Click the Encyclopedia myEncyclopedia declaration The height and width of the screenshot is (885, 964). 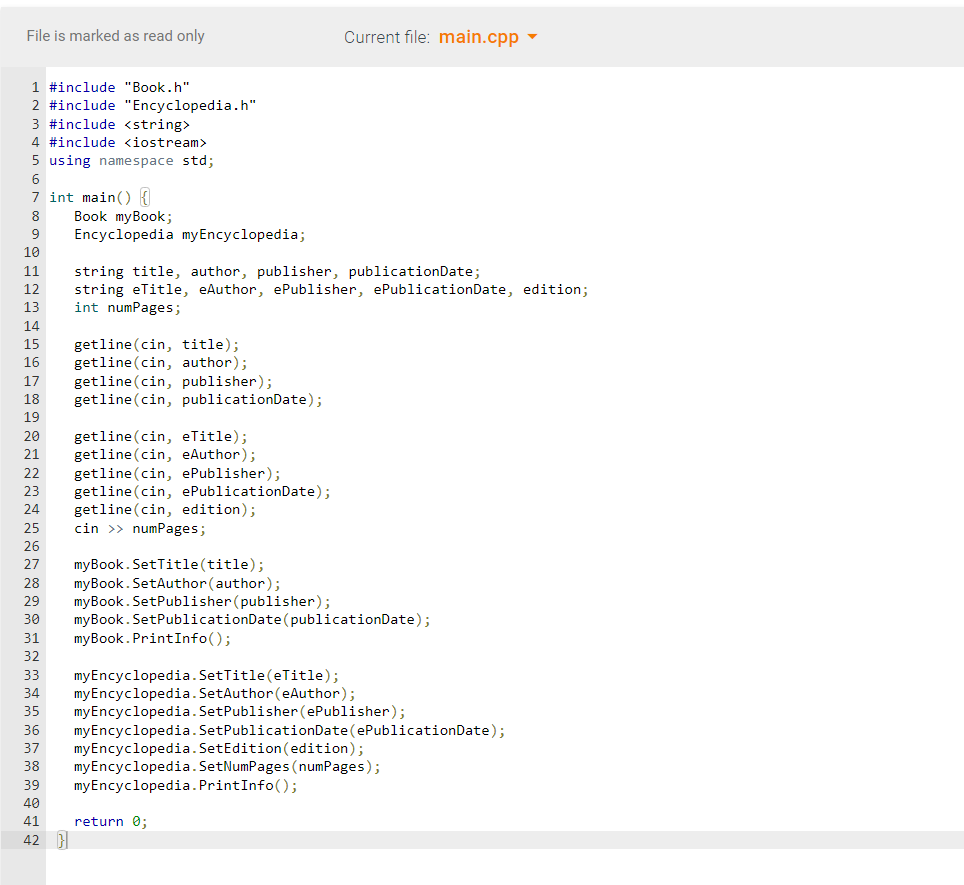click(x=189, y=234)
